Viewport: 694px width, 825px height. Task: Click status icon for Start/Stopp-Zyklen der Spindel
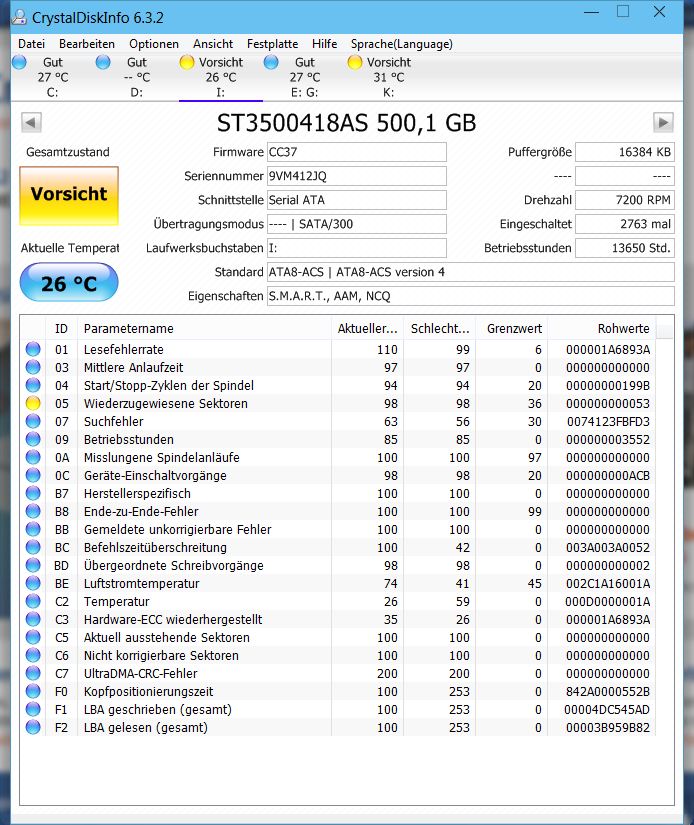[33, 385]
